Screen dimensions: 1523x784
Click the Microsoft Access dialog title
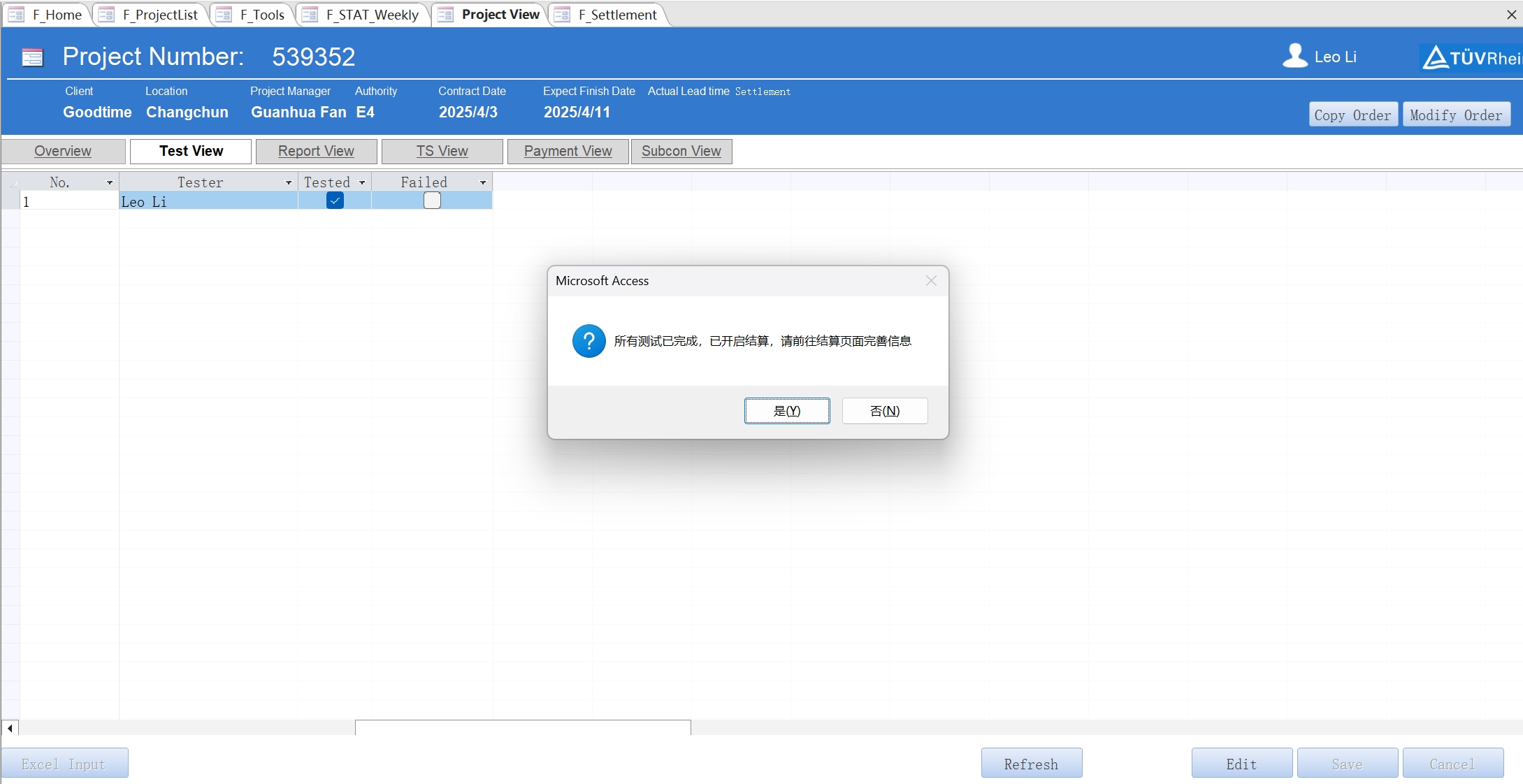(x=602, y=281)
